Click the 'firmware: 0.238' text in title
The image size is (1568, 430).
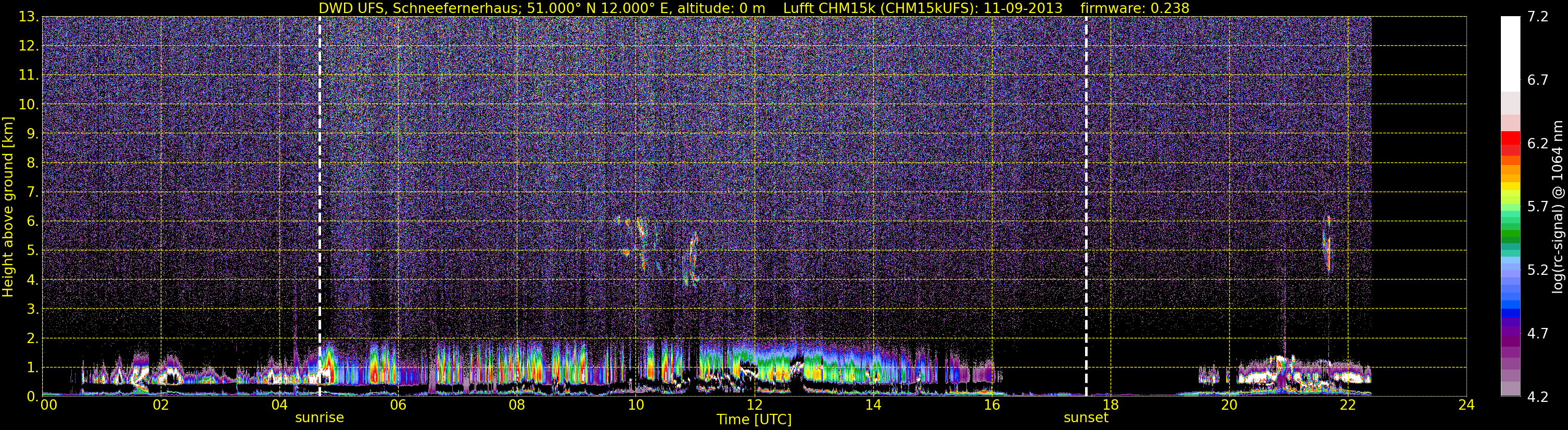click(x=1134, y=8)
